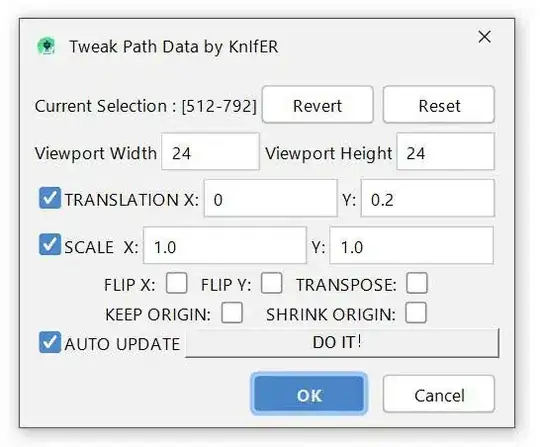This screenshot has height=447, width=540.
Task: Close the Tweak Path Data dialog
Action: (x=485, y=37)
